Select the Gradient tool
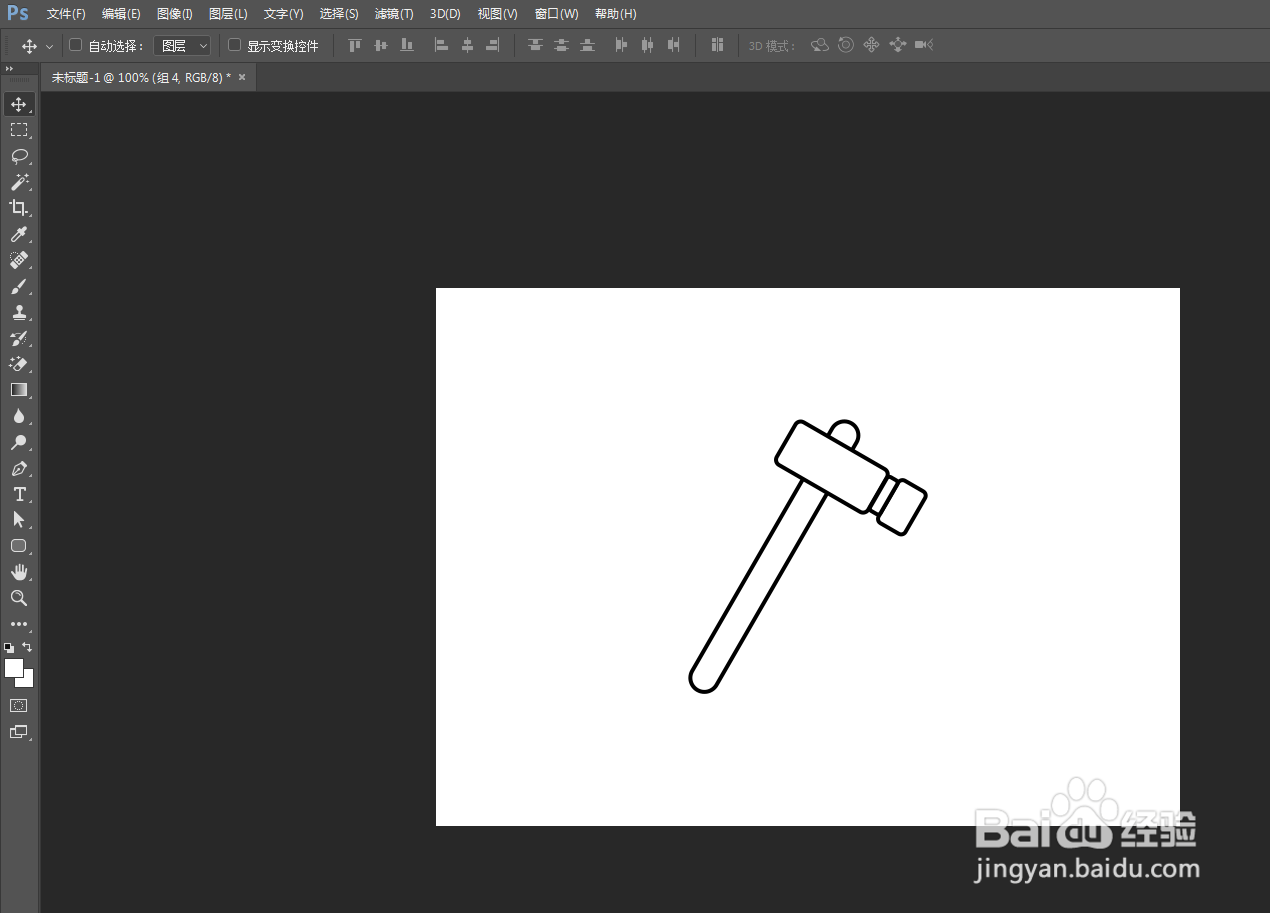Viewport: 1270px width, 913px height. point(19,390)
